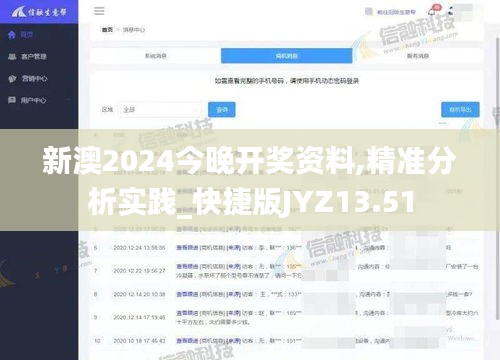This screenshot has width=500, height=360.
Task: Expand the 用户中心 menu arrow
Action: 68,100
